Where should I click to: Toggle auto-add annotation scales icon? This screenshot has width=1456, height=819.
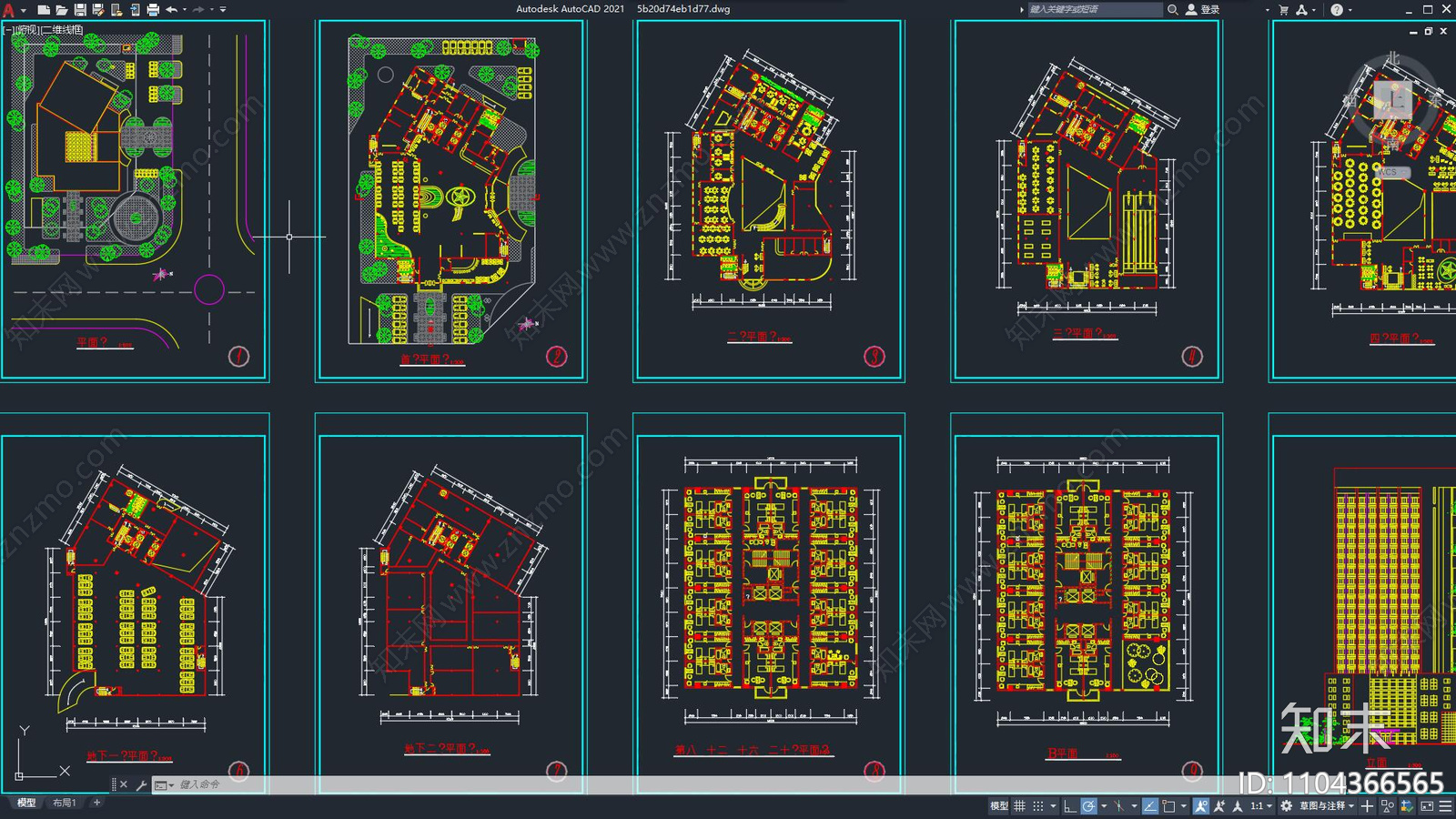1219,805
